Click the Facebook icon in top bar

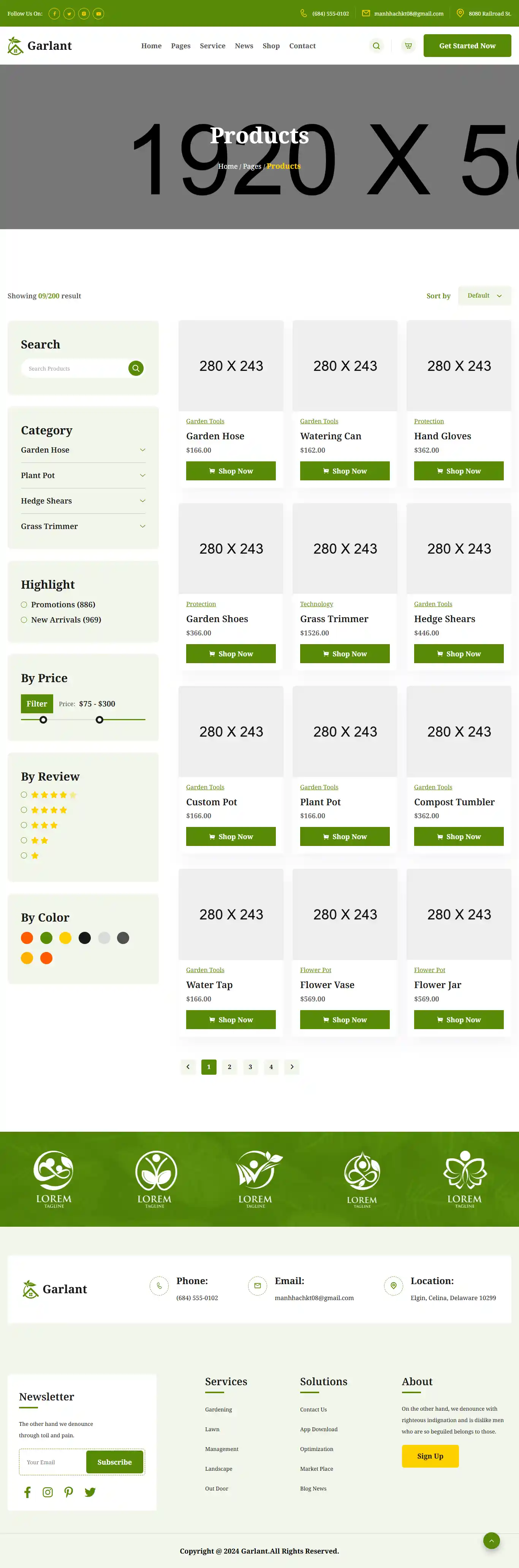pyautogui.click(x=54, y=13)
